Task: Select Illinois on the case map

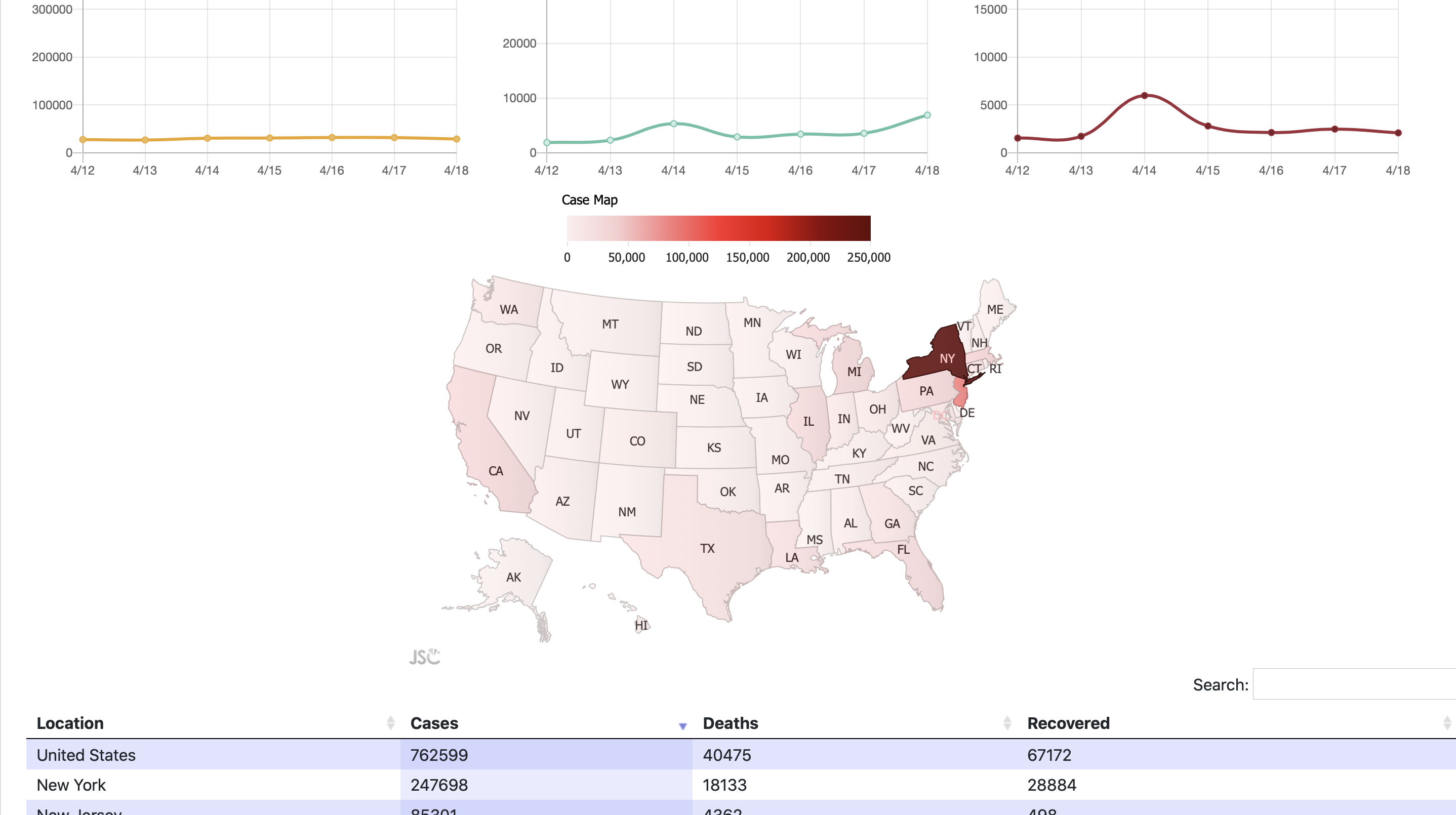Action: (x=809, y=422)
